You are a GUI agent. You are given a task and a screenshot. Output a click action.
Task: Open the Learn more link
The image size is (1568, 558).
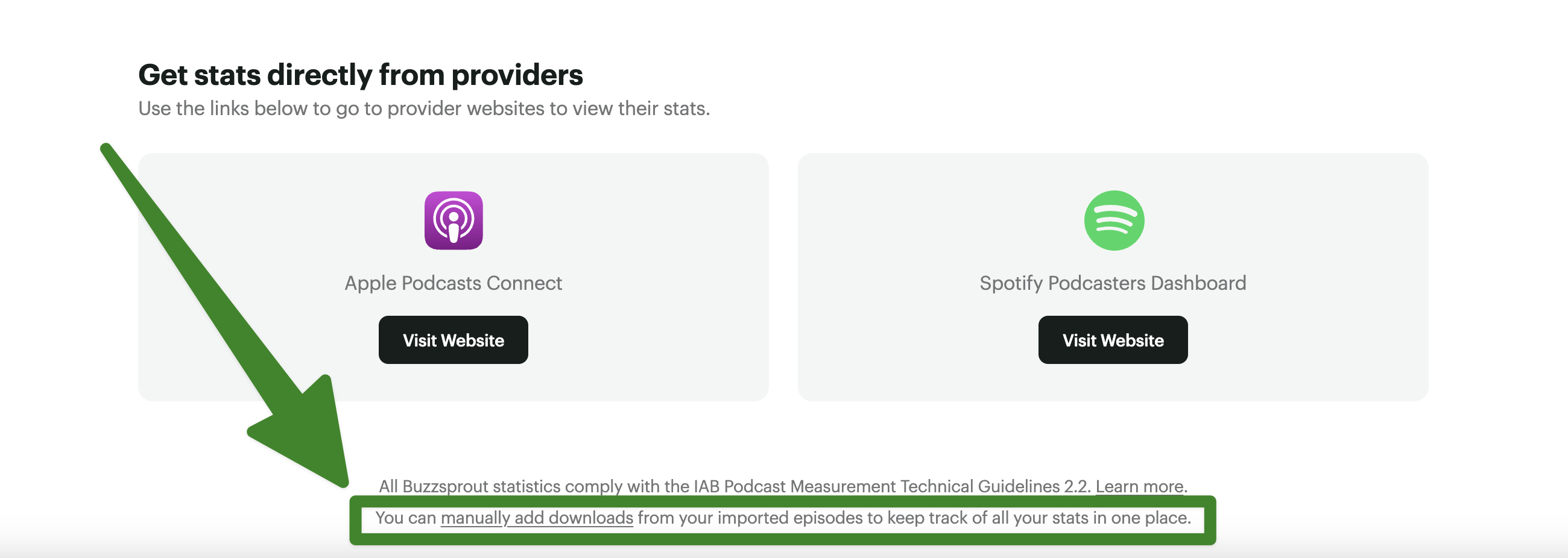(1139, 486)
